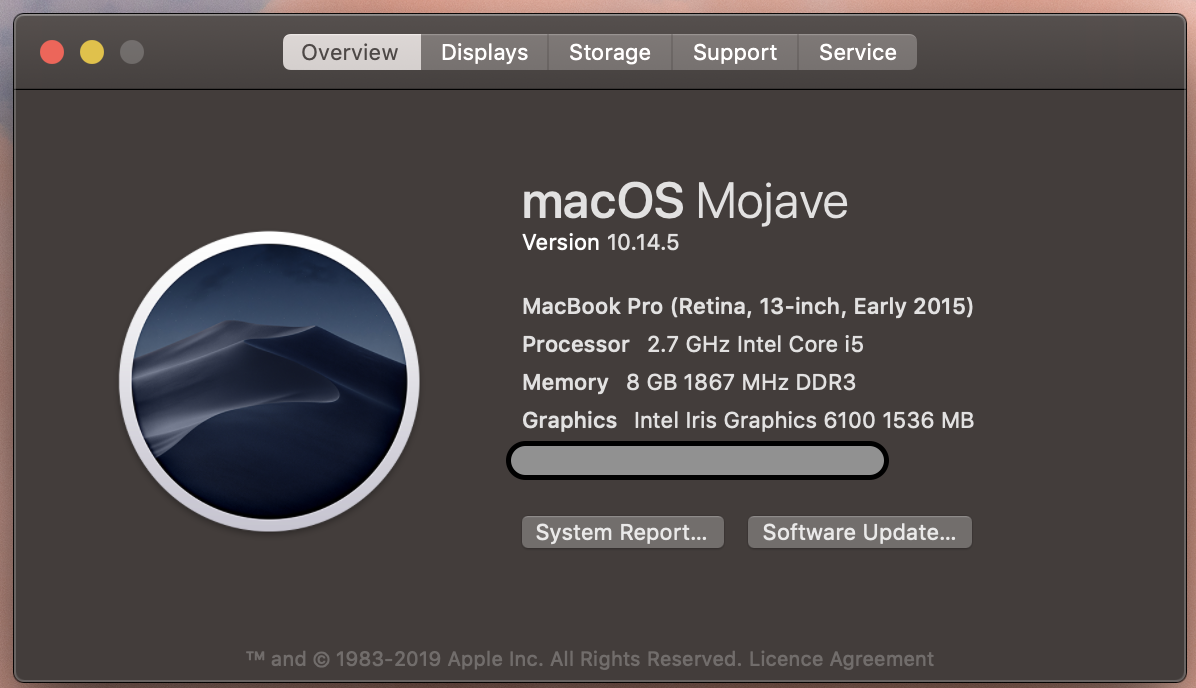Minimize window with yellow button
The height and width of the screenshot is (688, 1196).
coord(92,52)
